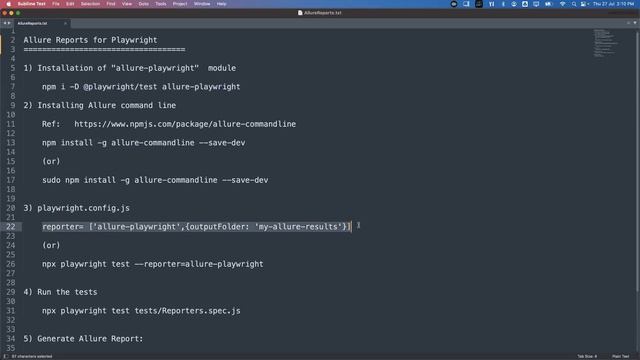Click 'sudo npm install -g allure-commandline' line
Viewport: 640px width, 360px height.
(x=155, y=180)
